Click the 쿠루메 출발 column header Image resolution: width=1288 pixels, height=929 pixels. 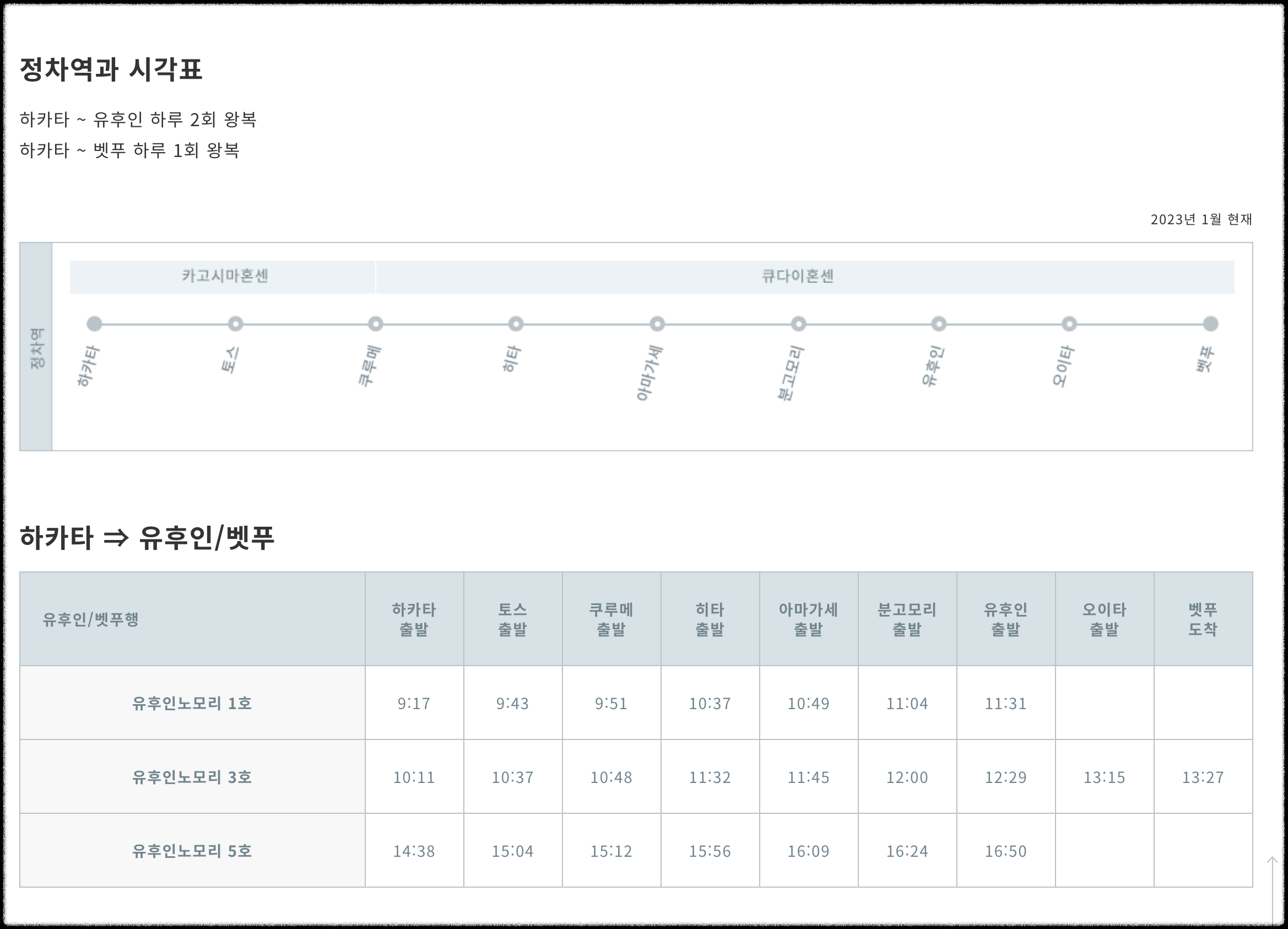pos(611,619)
